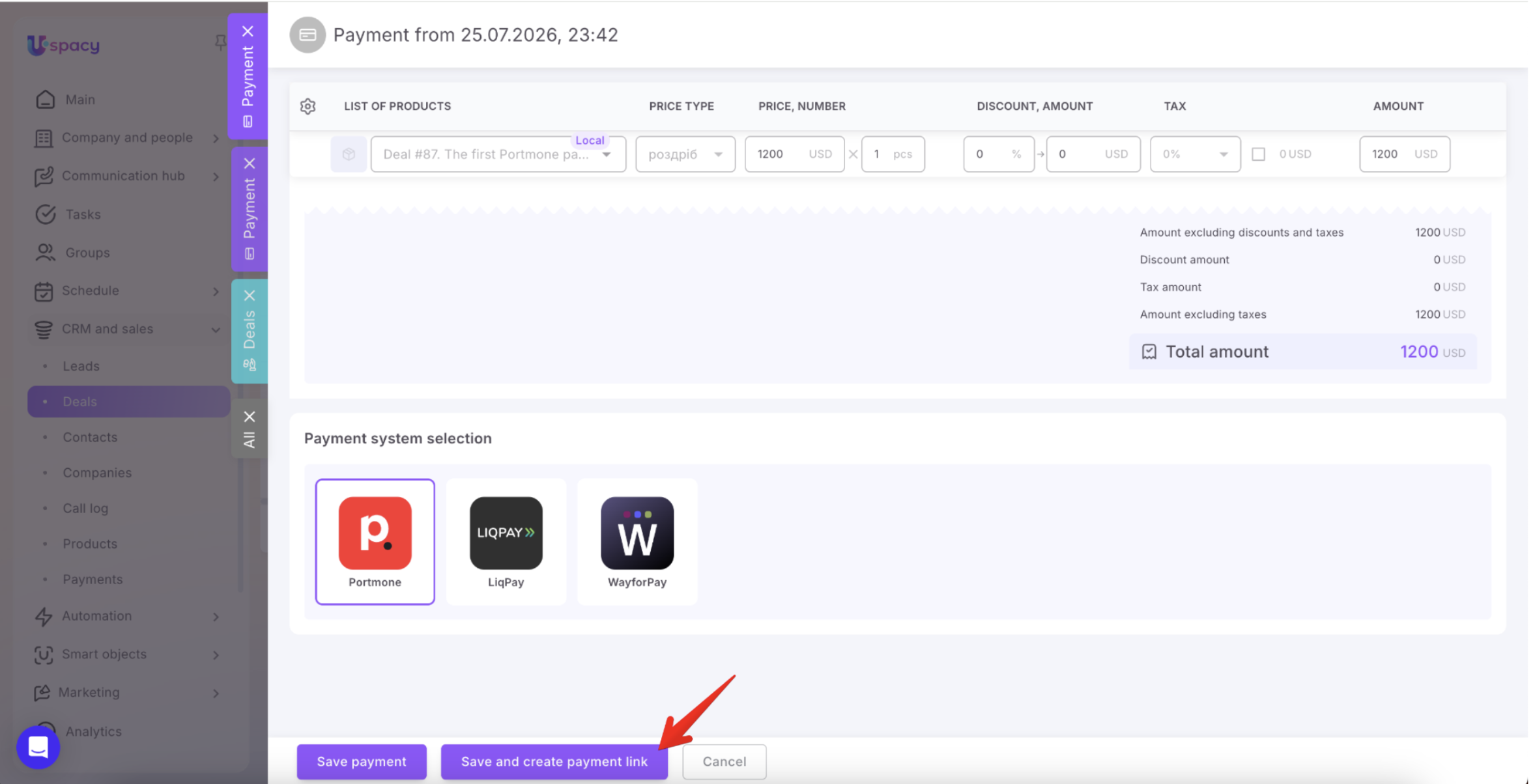Expand Marketing submenu

pos(216,693)
